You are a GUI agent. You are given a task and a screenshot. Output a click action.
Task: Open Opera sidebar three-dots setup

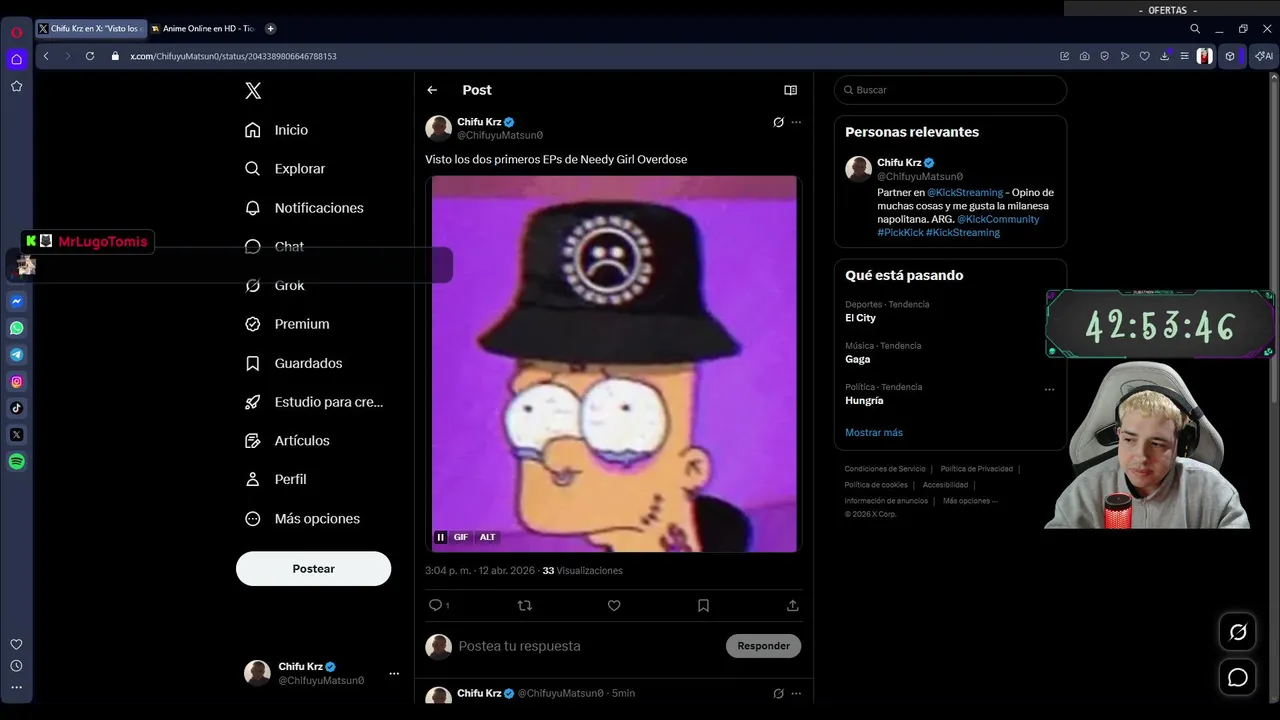[x=16, y=687]
